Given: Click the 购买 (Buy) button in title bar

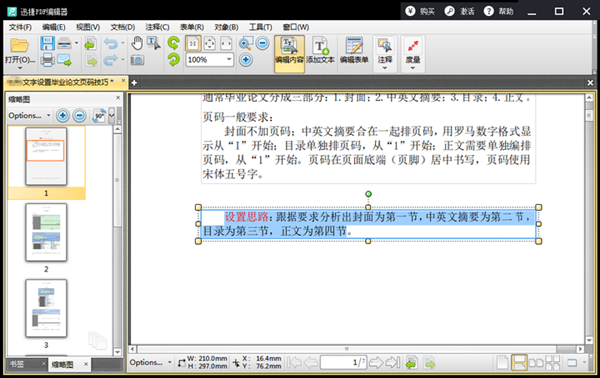Looking at the screenshot, I should pos(420,11).
